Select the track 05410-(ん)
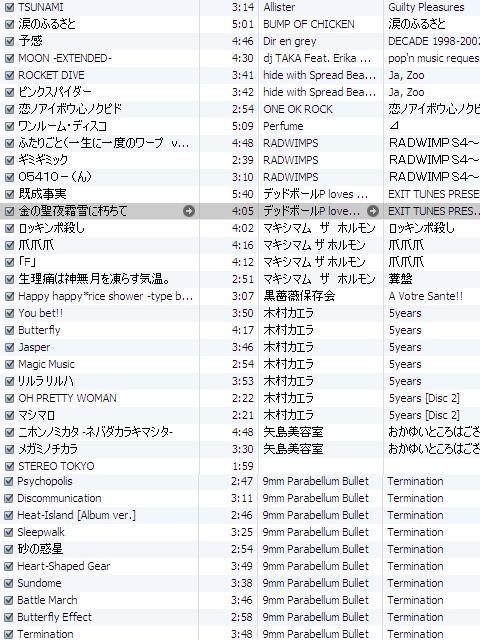The image size is (480, 640). (x=55, y=177)
